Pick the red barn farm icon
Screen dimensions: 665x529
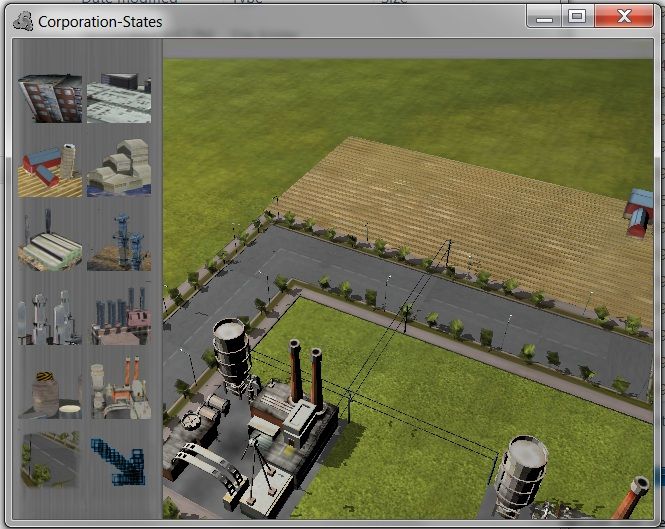pos(50,170)
